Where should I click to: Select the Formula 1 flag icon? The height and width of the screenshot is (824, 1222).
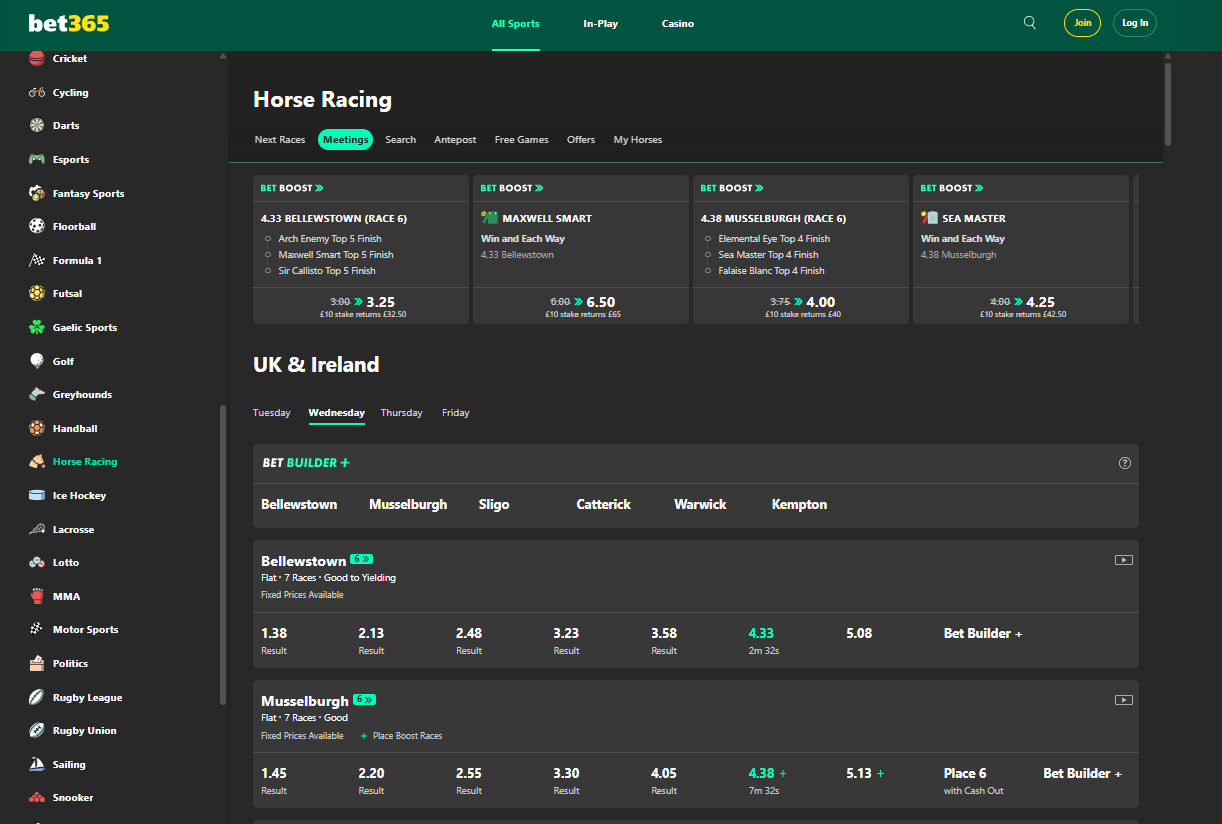point(37,260)
